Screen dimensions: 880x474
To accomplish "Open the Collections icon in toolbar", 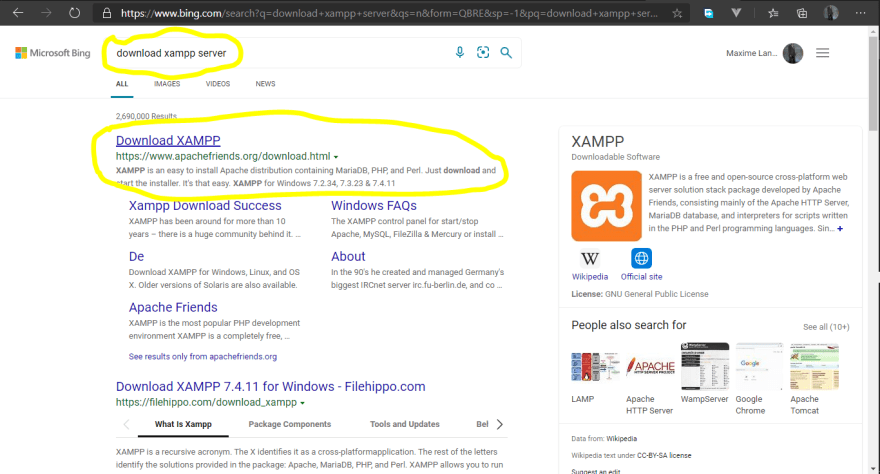I will (802, 13).
